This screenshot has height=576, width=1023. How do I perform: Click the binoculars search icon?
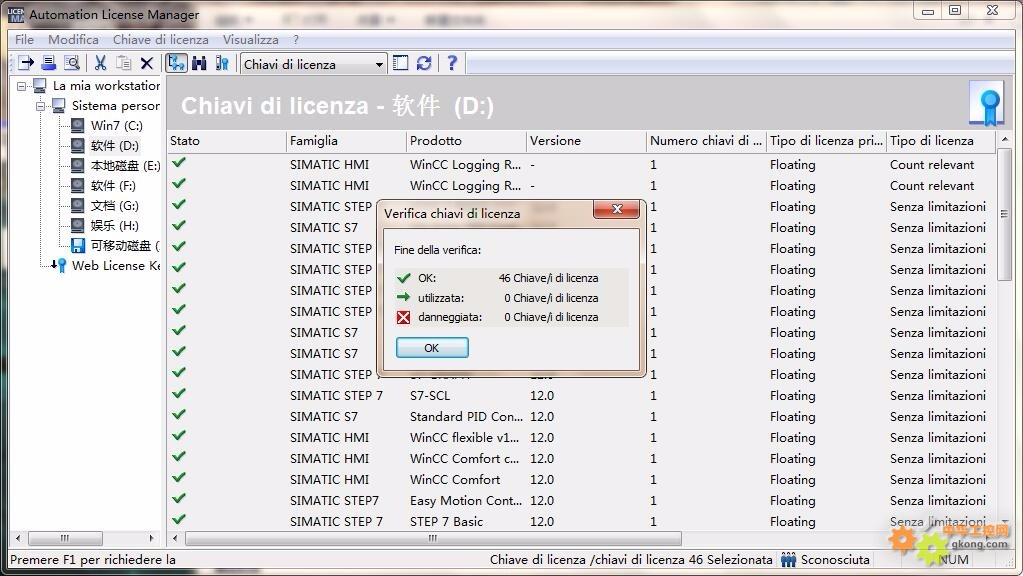tap(199, 63)
